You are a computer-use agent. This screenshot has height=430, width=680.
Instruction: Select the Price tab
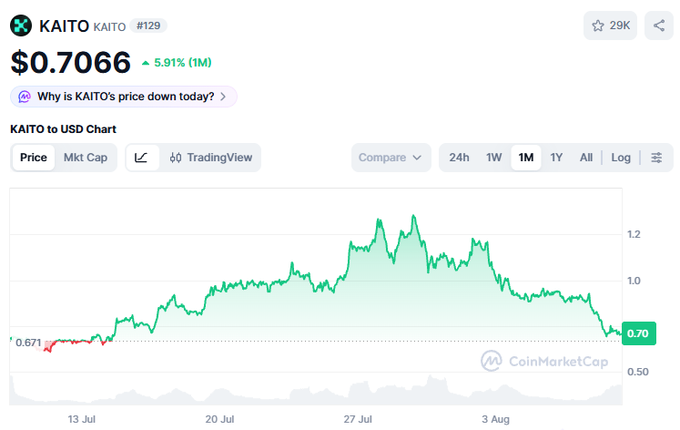click(x=33, y=157)
